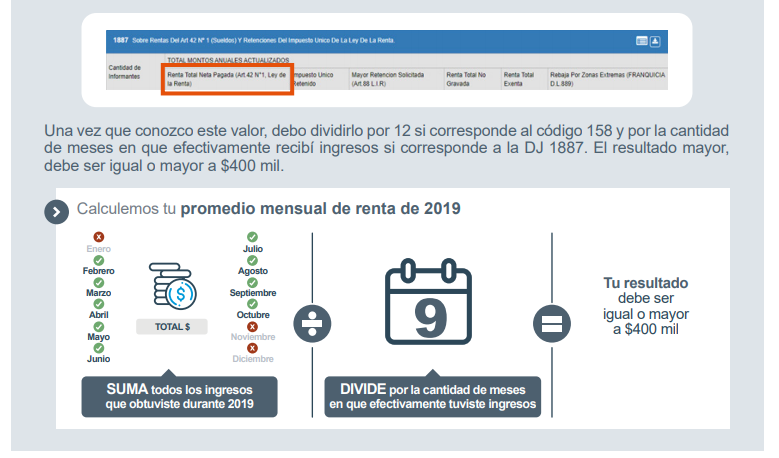Viewport: 779px width, 458px height.
Task: Select 'Rebaja Por Zonas Extremas' column header
Action: (x=607, y=79)
